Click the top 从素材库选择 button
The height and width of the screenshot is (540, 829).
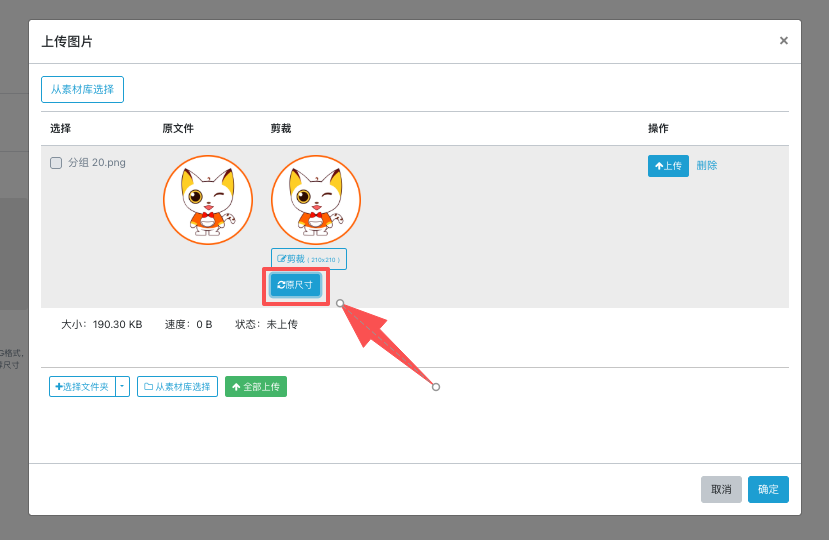pos(82,90)
